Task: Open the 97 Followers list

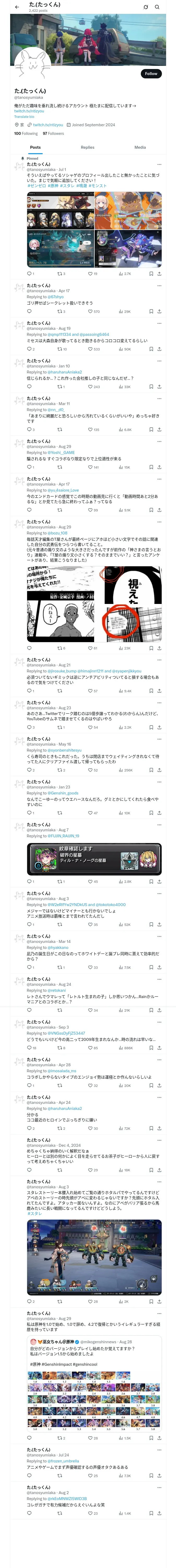Action: click(53, 133)
